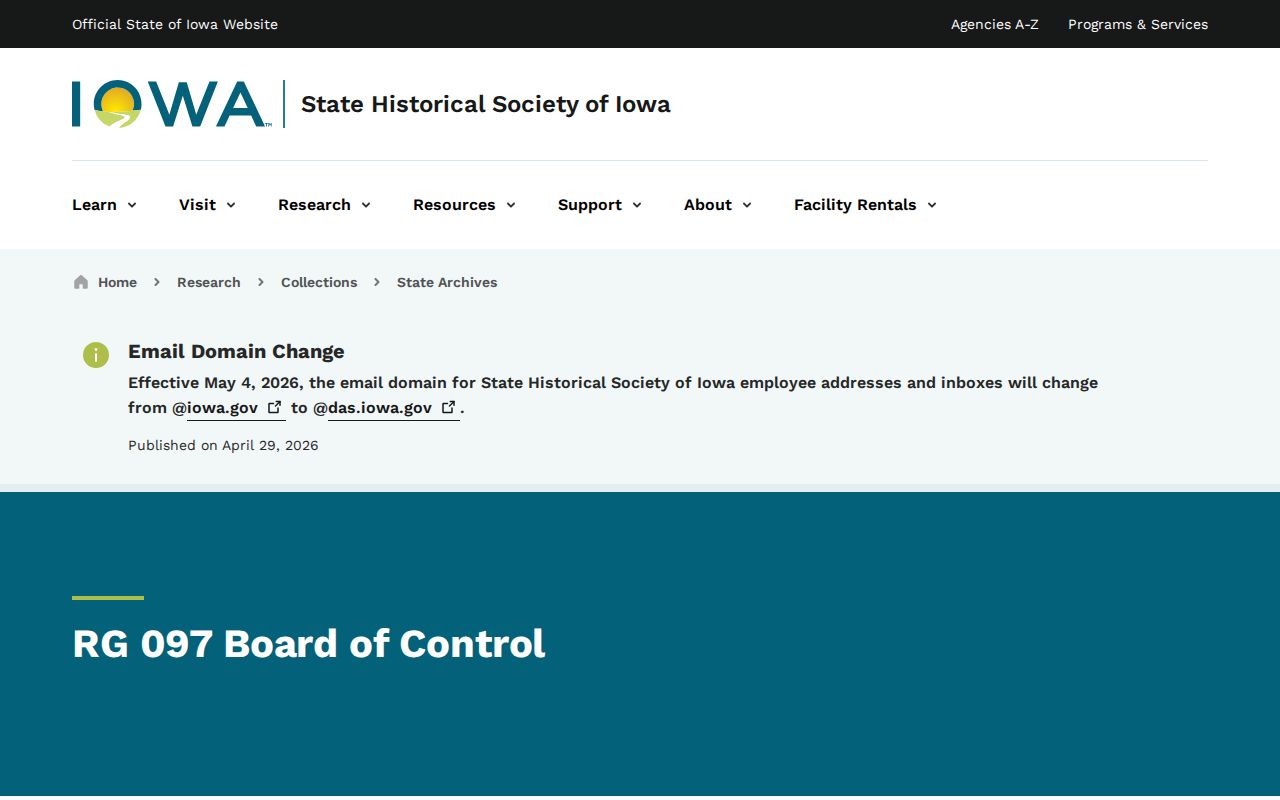Viewport: 1280px width, 800px height.
Task: Navigate to the Research breadcrumb
Action: [209, 282]
